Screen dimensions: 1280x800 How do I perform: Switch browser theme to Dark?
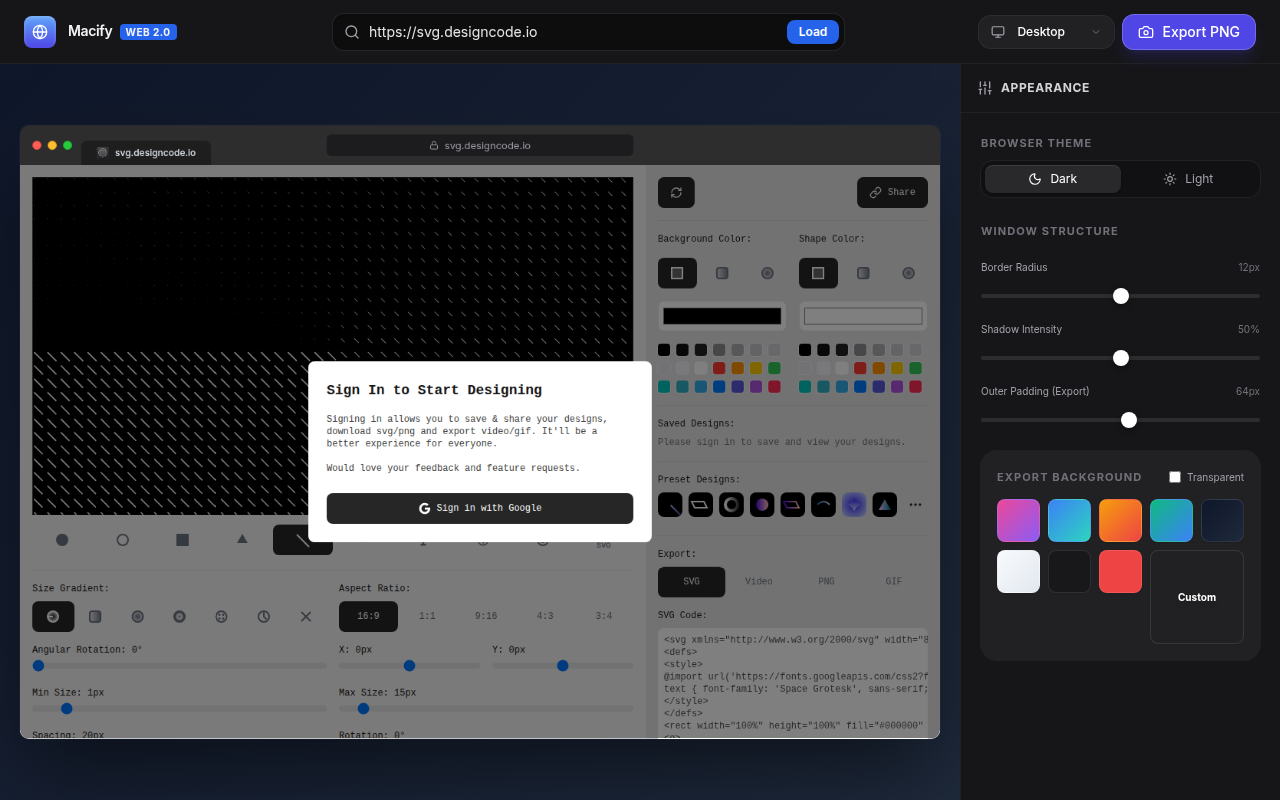click(1053, 179)
